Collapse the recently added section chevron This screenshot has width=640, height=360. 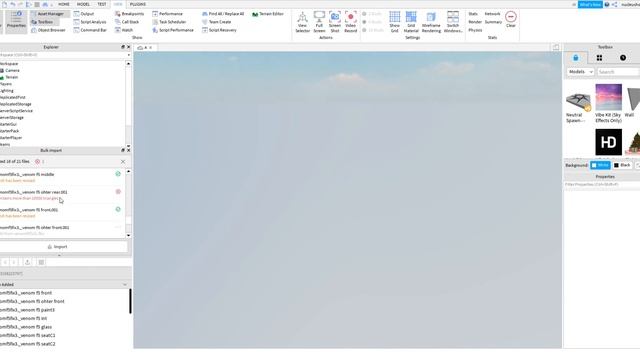coord(125,284)
